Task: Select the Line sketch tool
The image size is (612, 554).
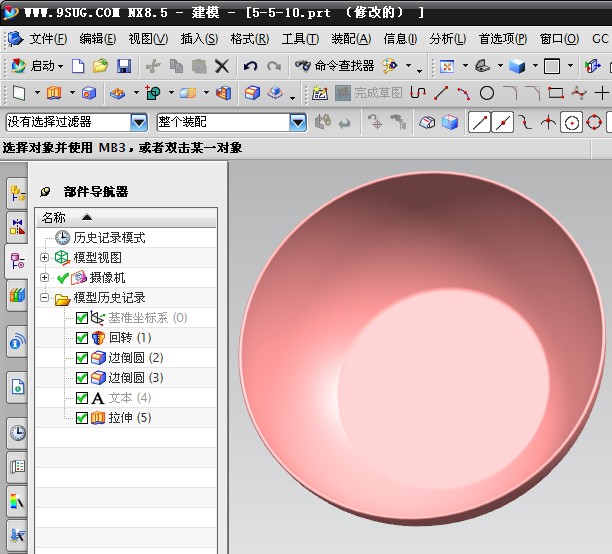Action: [x=441, y=93]
